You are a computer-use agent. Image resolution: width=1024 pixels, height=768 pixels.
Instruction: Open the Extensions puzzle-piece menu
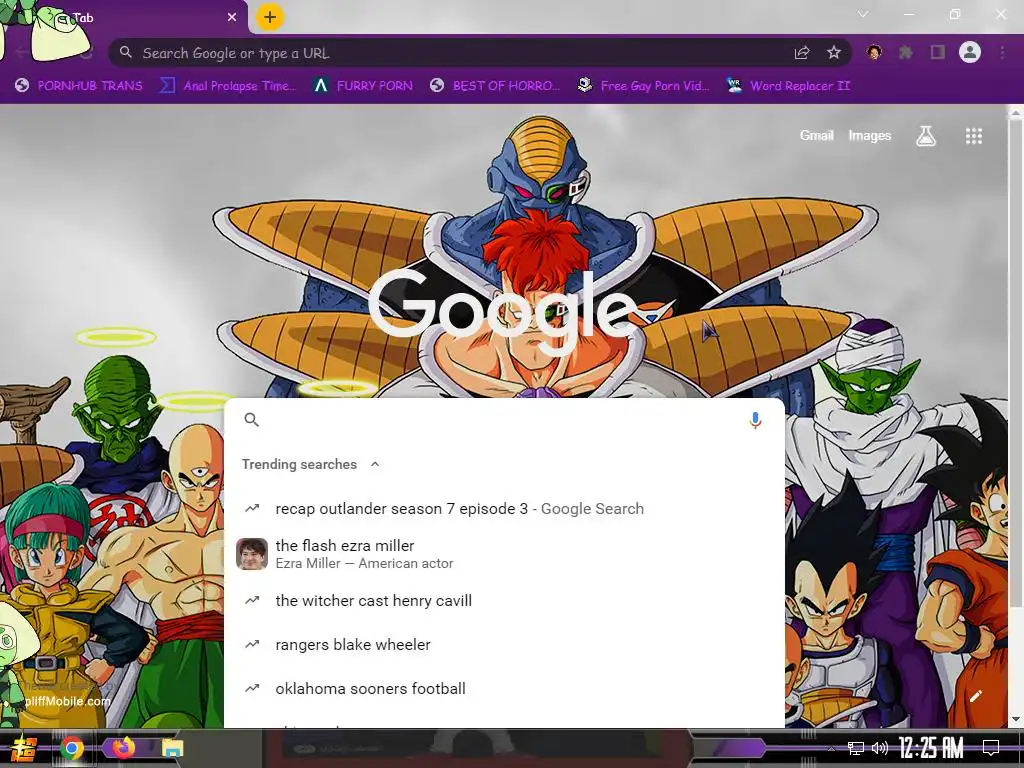coord(906,52)
